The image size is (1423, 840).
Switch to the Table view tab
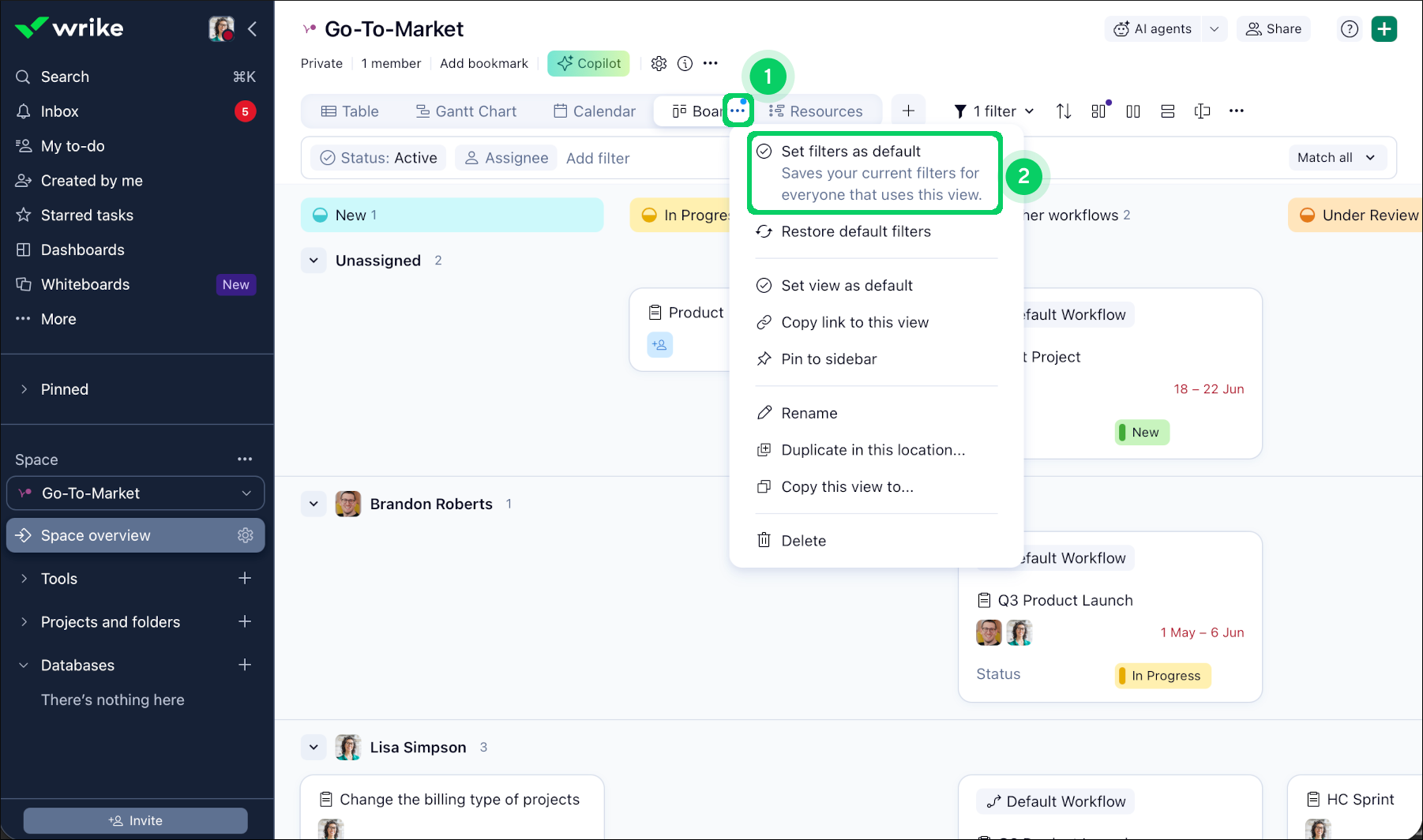click(350, 111)
